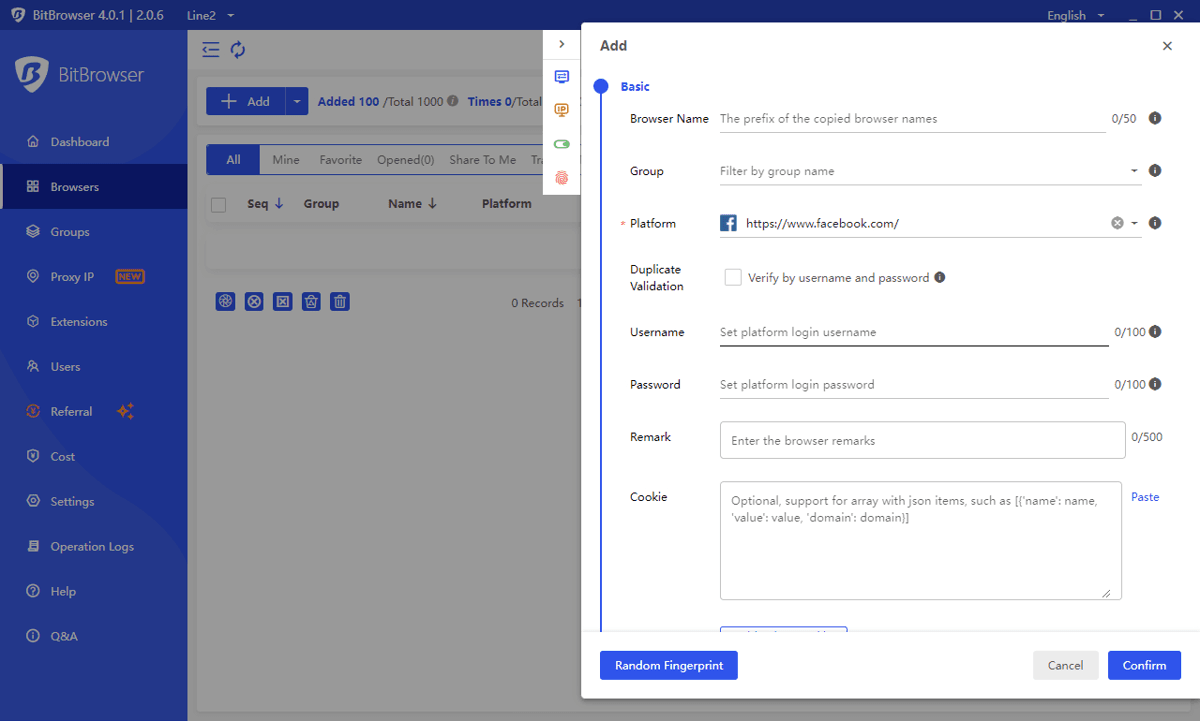
Task: Open the Line2 dropdown in title bar
Action: point(211,16)
